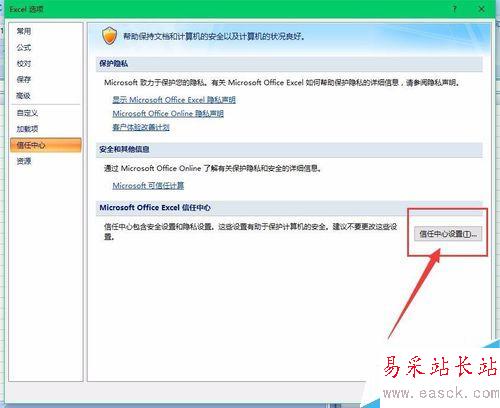
Task: Click the Microsoft Office Excel 信任中心 header
Action: tap(289, 208)
